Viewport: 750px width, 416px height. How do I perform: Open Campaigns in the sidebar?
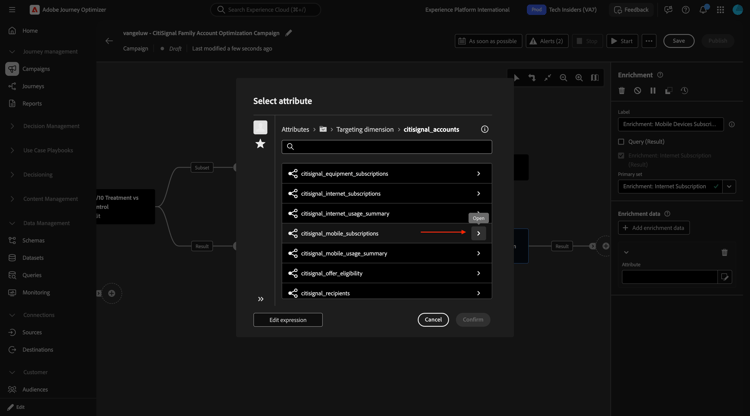tap(36, 69)
